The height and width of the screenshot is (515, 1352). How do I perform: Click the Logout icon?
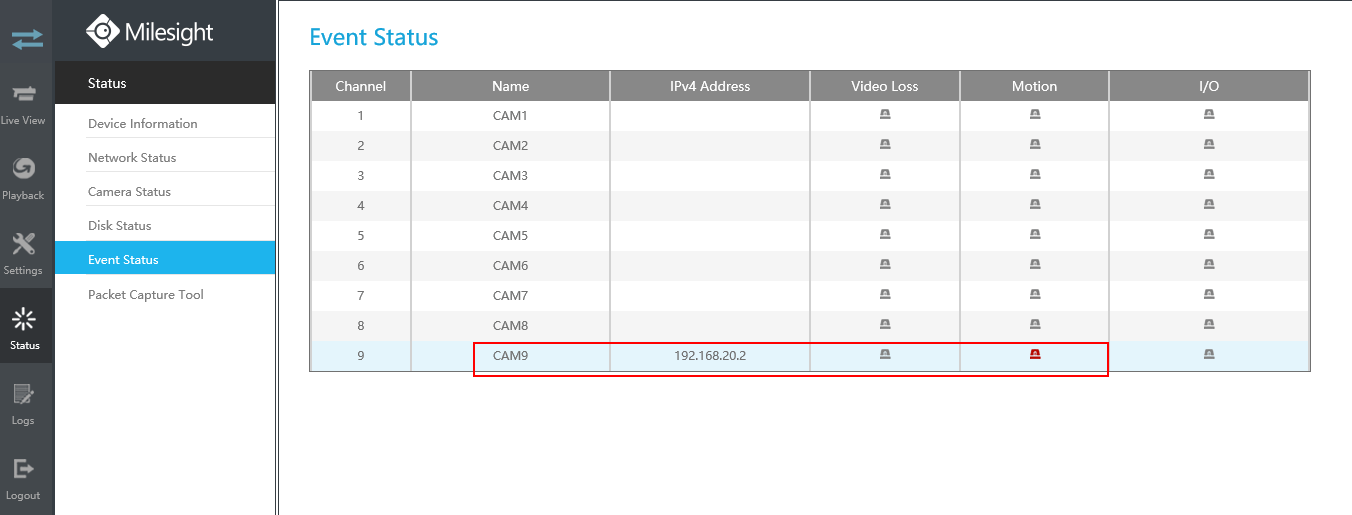click(x=24, y=470)
